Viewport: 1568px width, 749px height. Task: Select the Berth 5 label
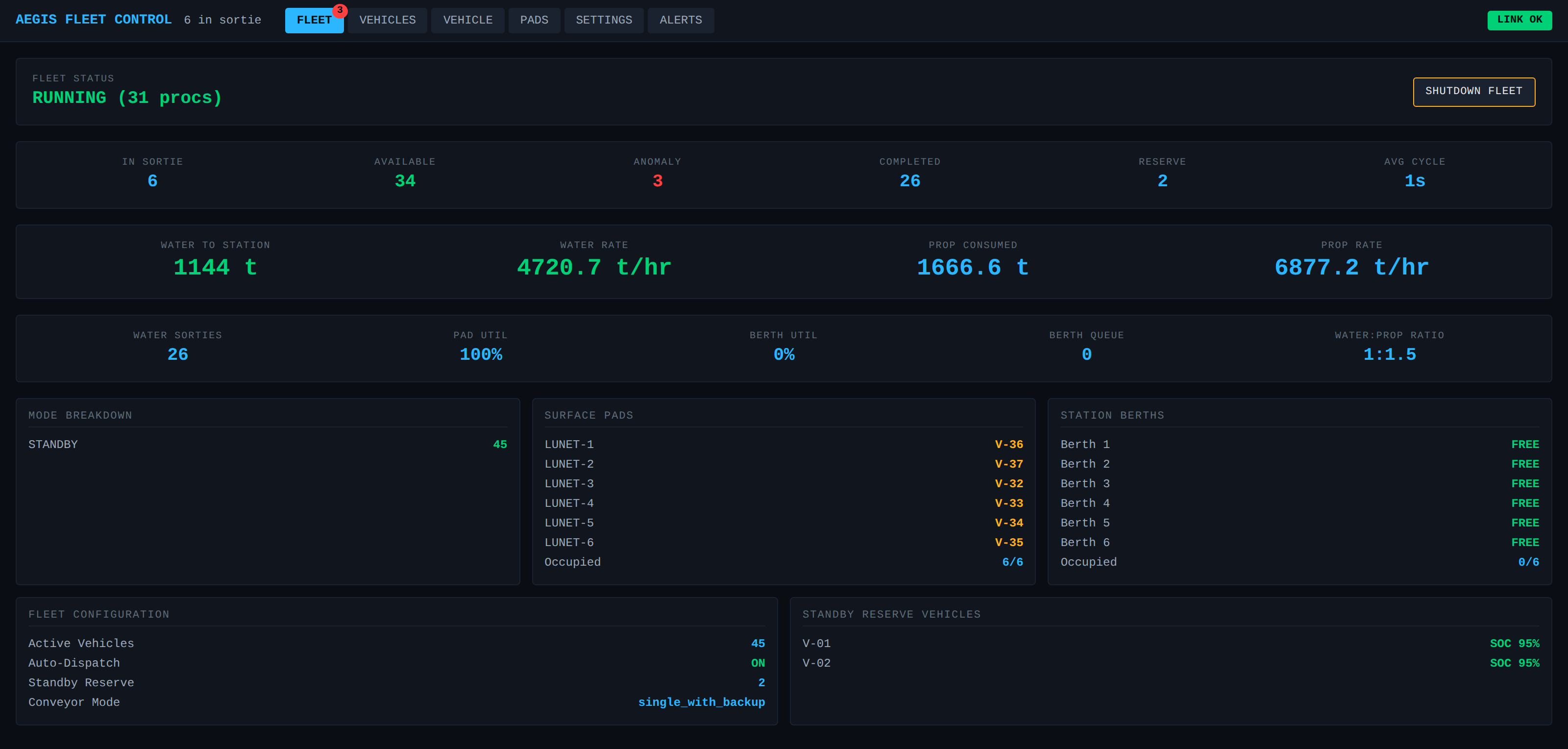(1085, 523)
